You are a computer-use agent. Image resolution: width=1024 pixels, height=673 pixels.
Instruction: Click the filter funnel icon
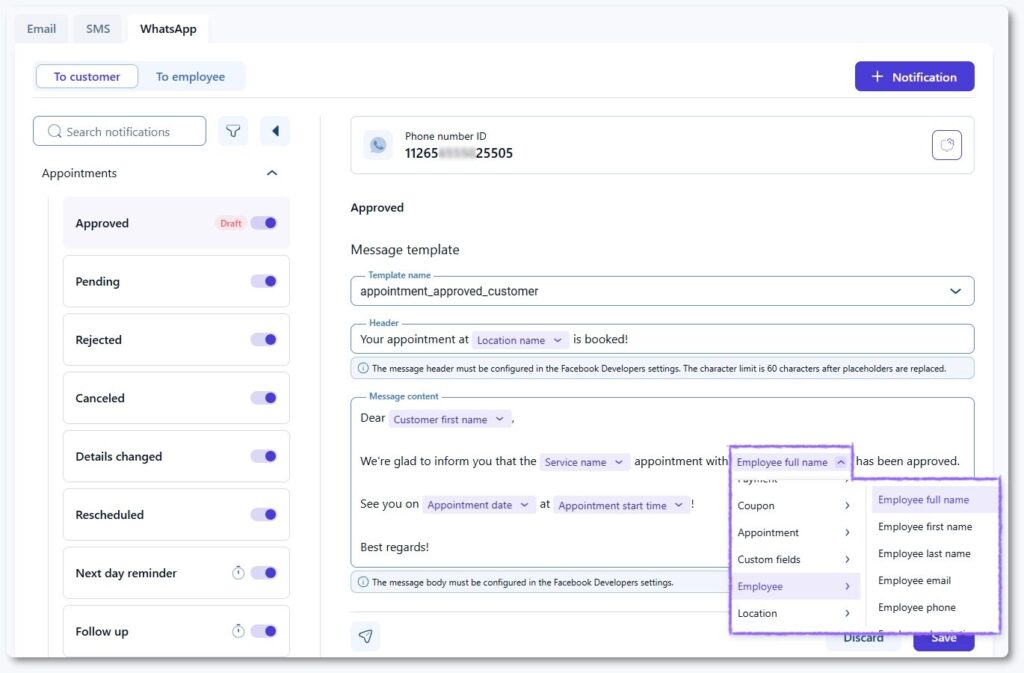tap(233, 131)
